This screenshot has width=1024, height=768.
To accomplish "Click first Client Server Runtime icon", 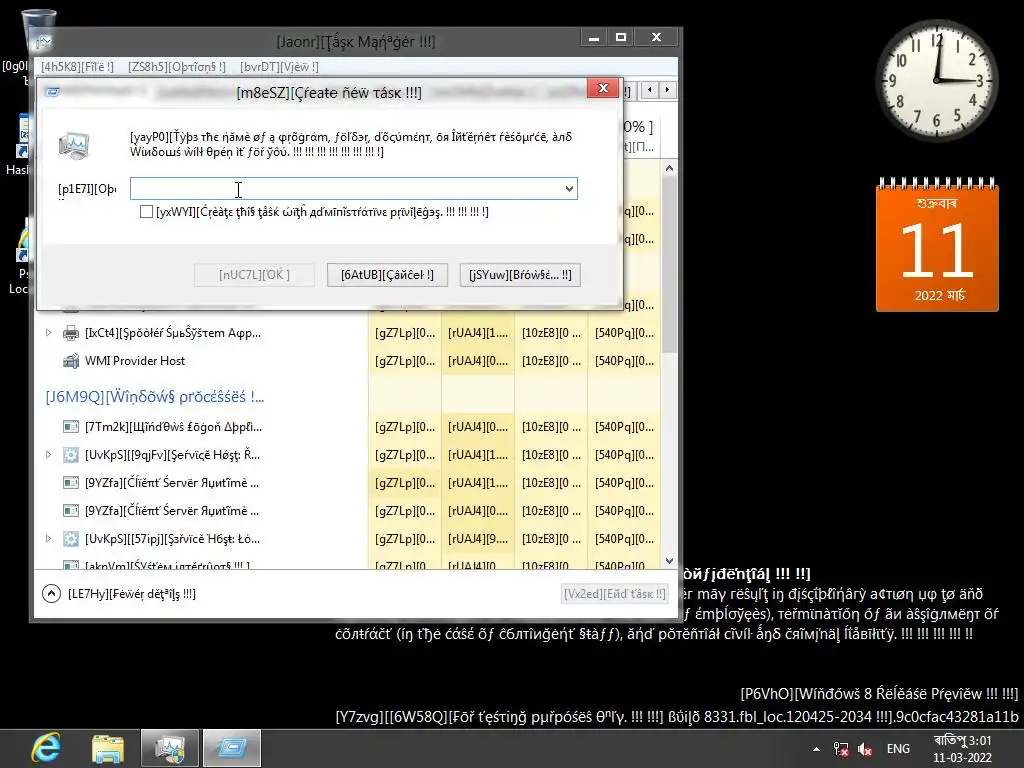I will (71, 483).
